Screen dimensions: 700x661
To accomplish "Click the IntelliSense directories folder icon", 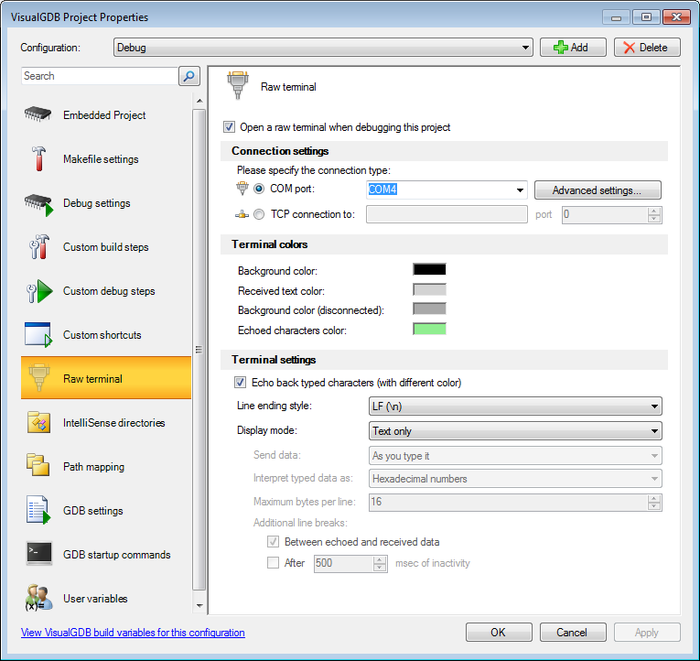I will click(38, 422).
